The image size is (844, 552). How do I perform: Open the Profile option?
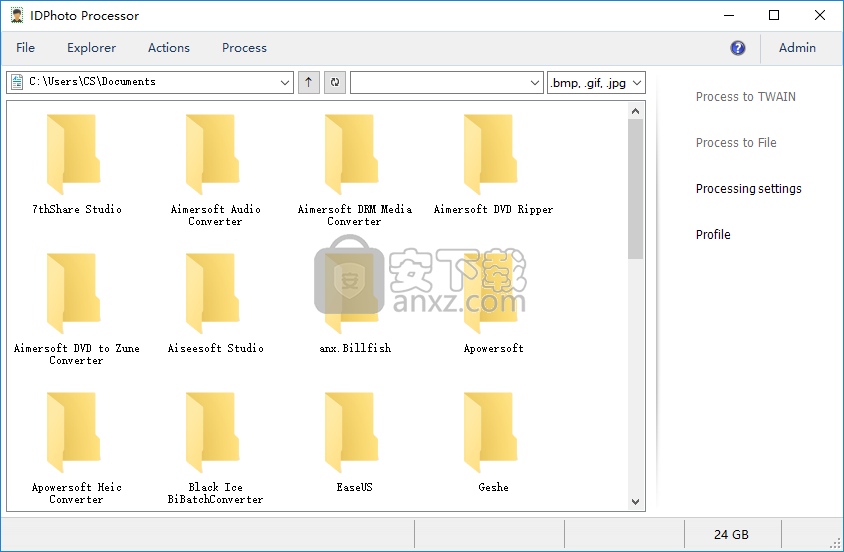point(713,235)
